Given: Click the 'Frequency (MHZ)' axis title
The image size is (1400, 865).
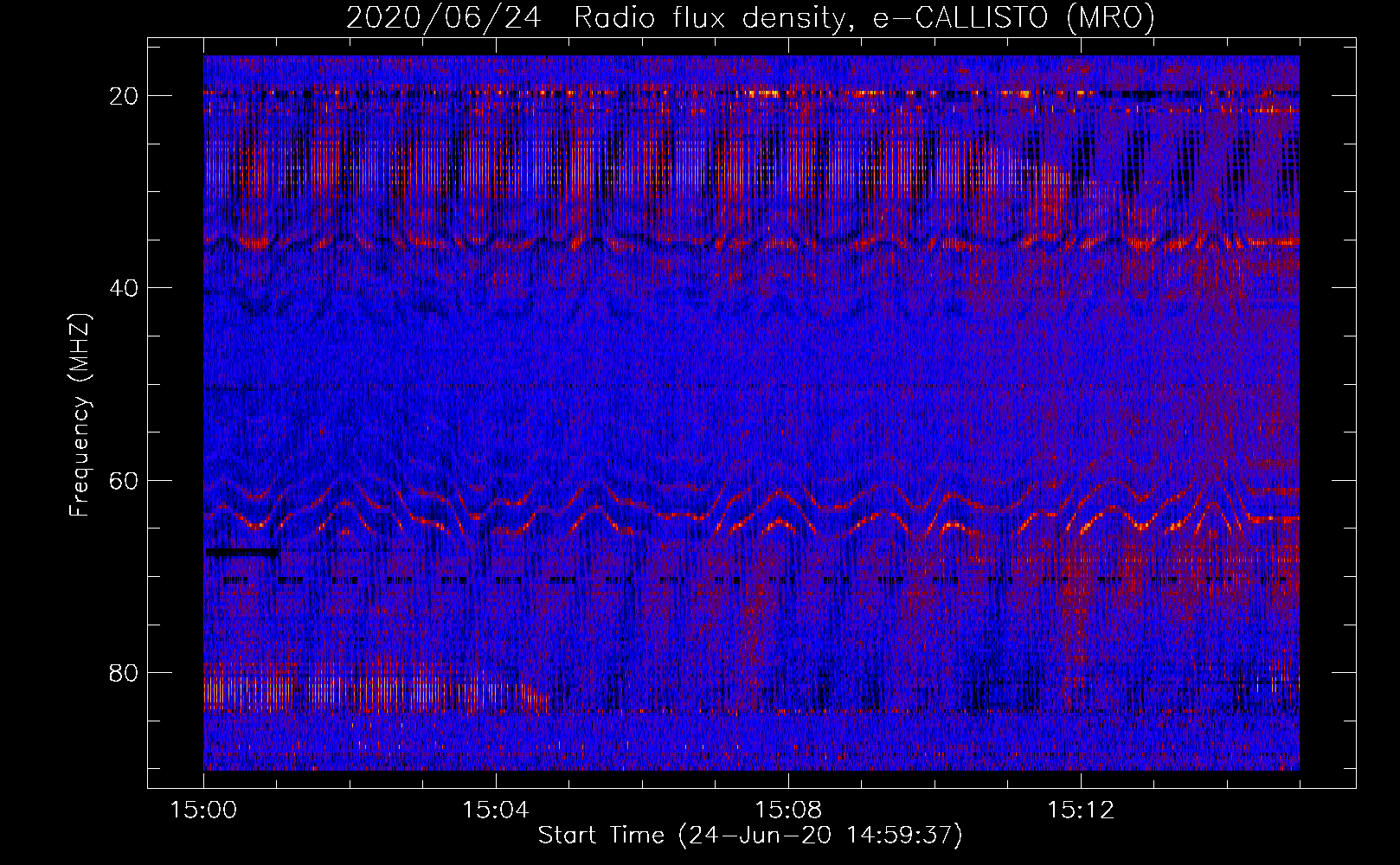Looking at the screenshot, I should click(80, 415).
